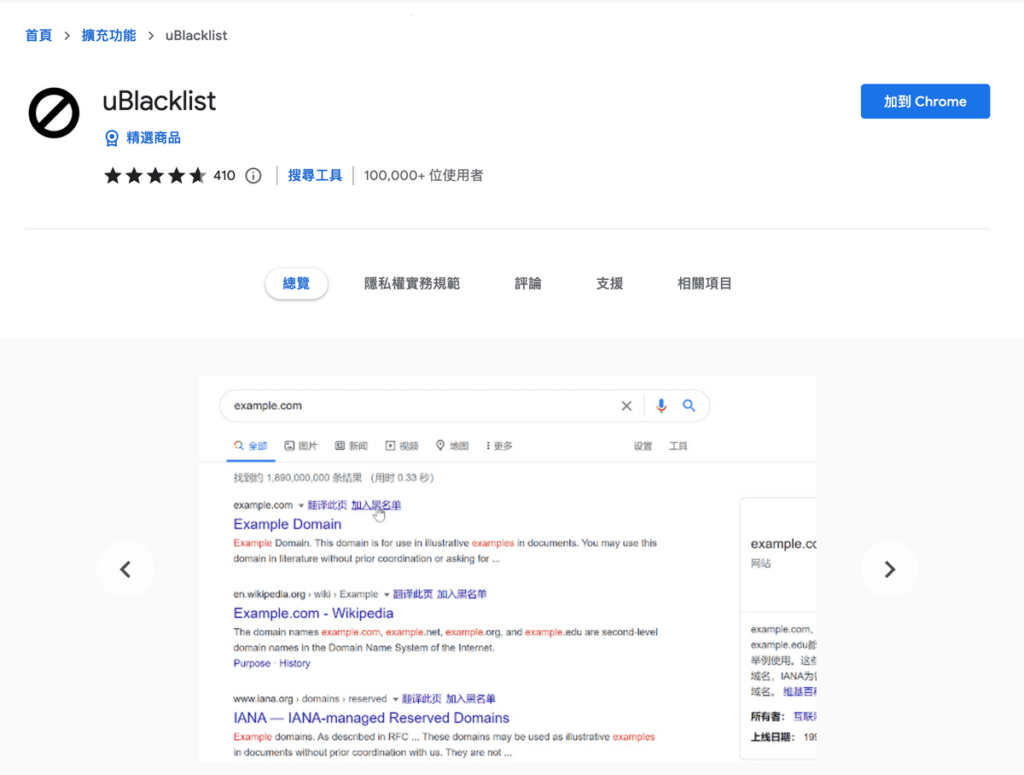The image size is (1024, 775).
Task: Click 翻译此页 beside en.wikipedia.org result
Action: point(413,594)
